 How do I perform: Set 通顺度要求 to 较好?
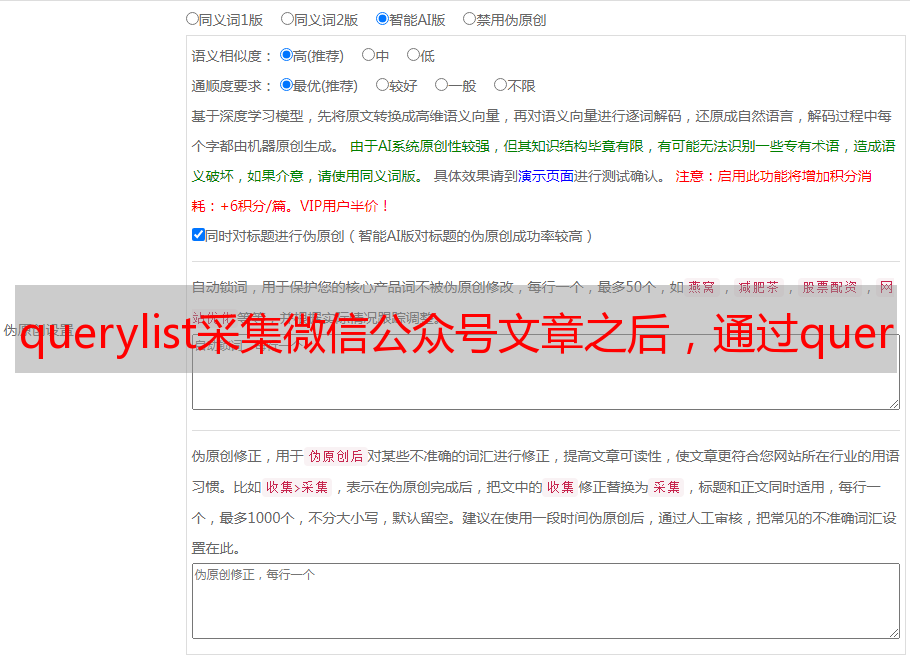pyautogui.click(x=382, y=86)
